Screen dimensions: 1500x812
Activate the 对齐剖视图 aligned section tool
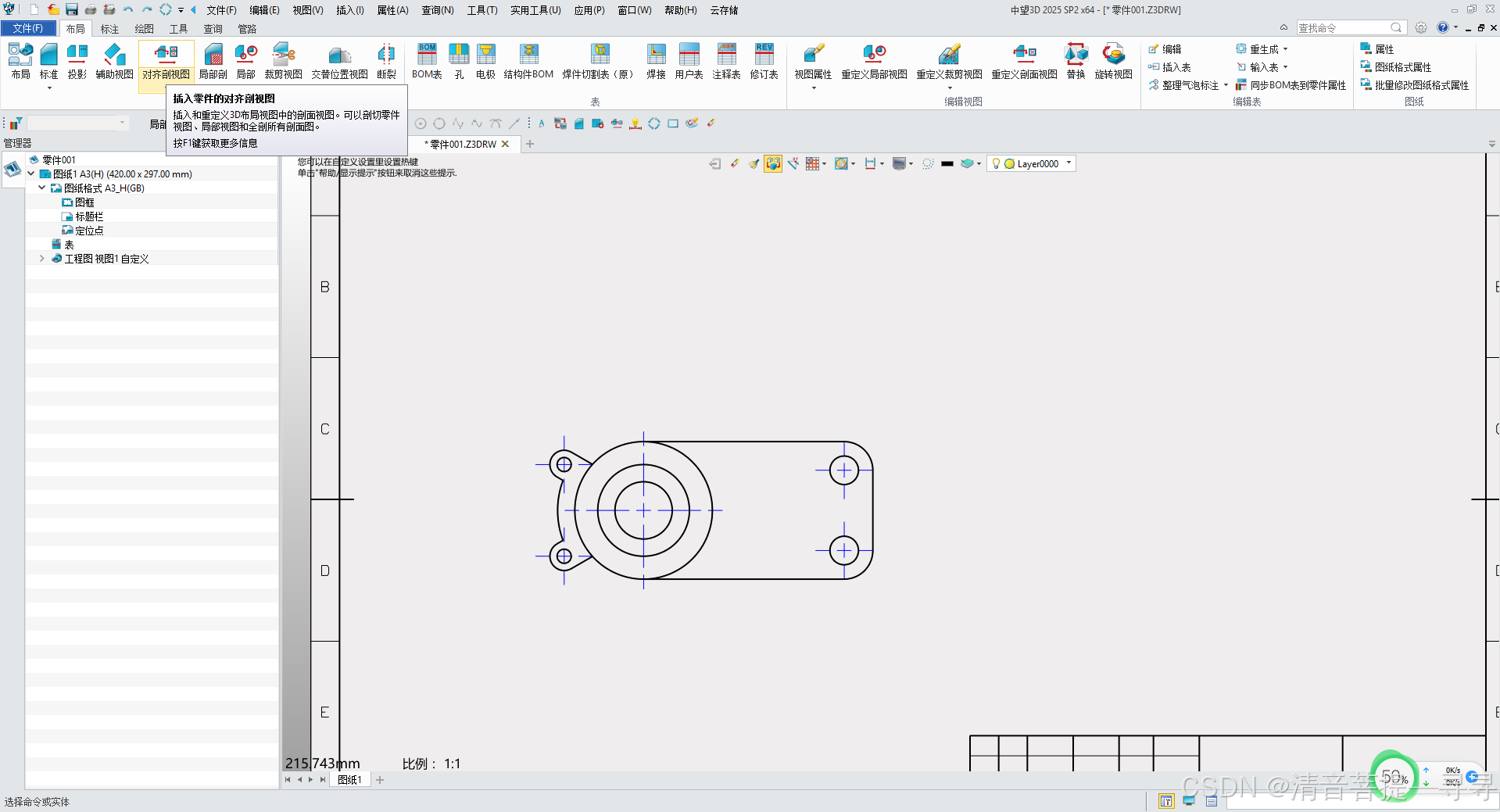coord(166,62)
